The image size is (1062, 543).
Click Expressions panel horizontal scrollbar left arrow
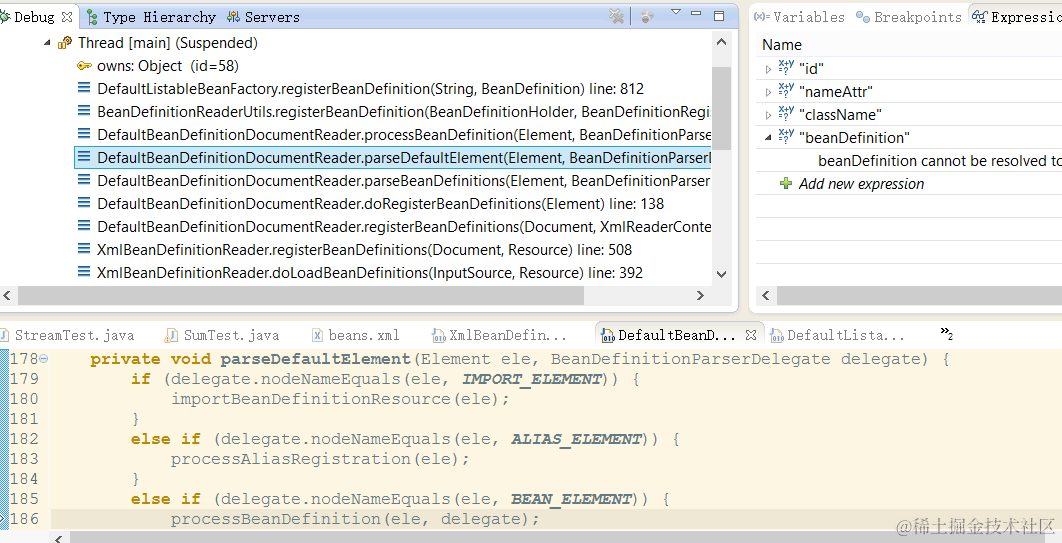[766, 296]
